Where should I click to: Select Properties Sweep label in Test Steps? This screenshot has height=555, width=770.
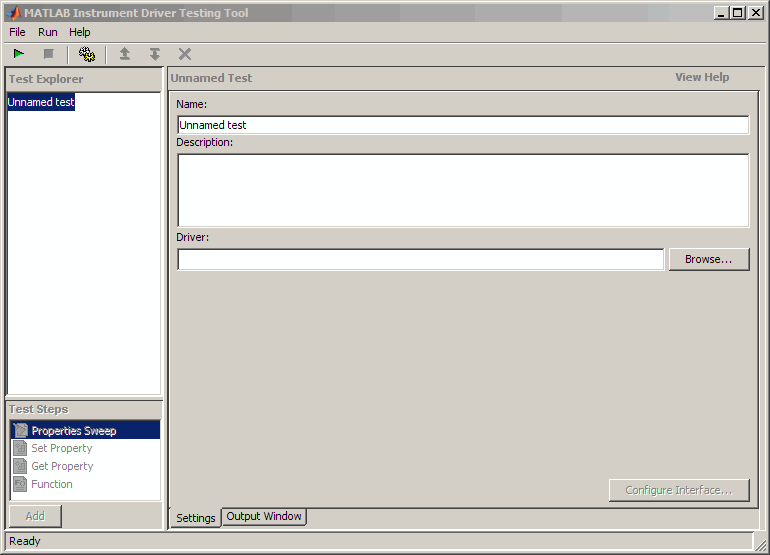click(74, 431)
